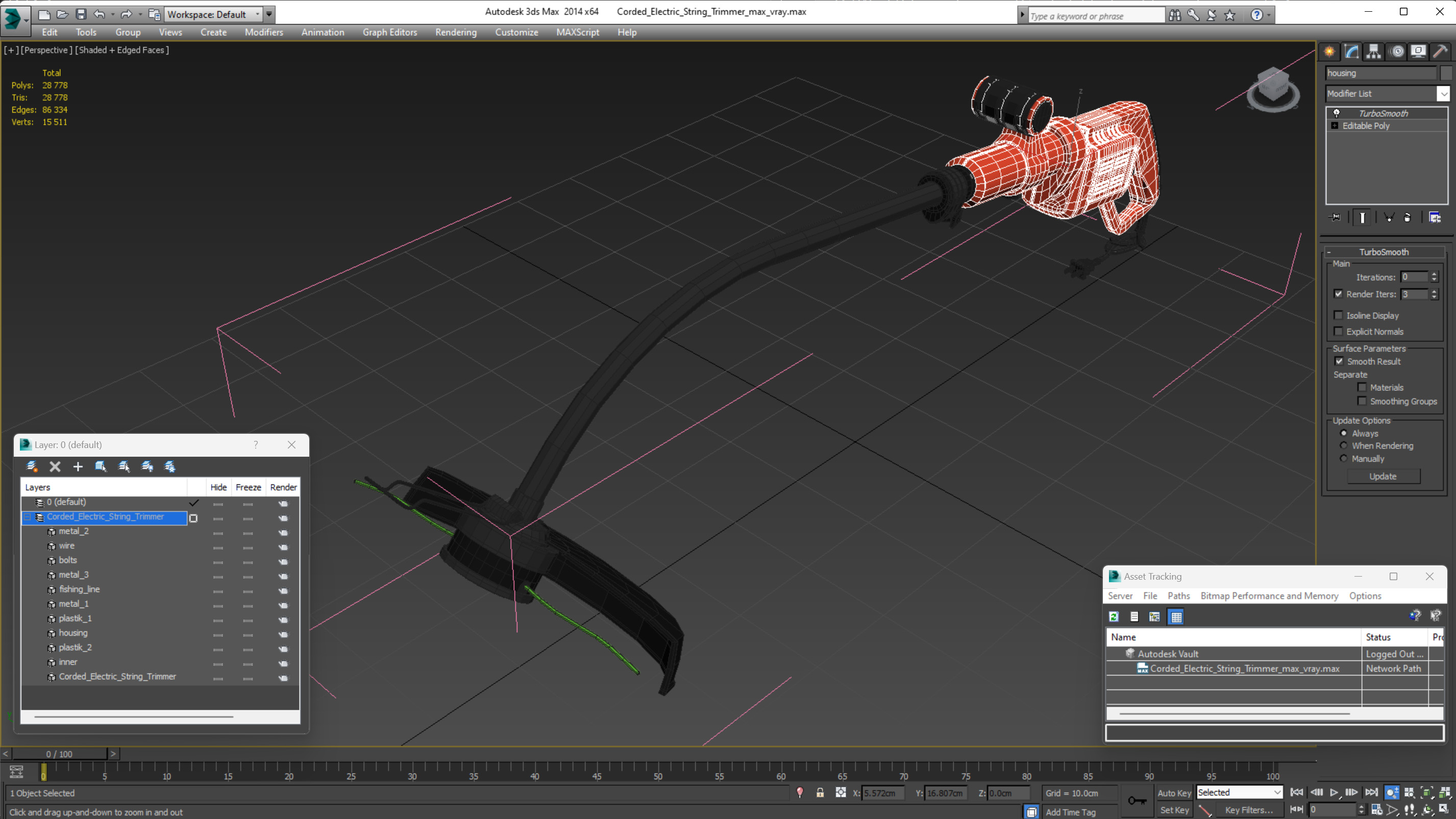Toggle Smooth Result checkbox
1456x819 pixels.
point(1339,361)
